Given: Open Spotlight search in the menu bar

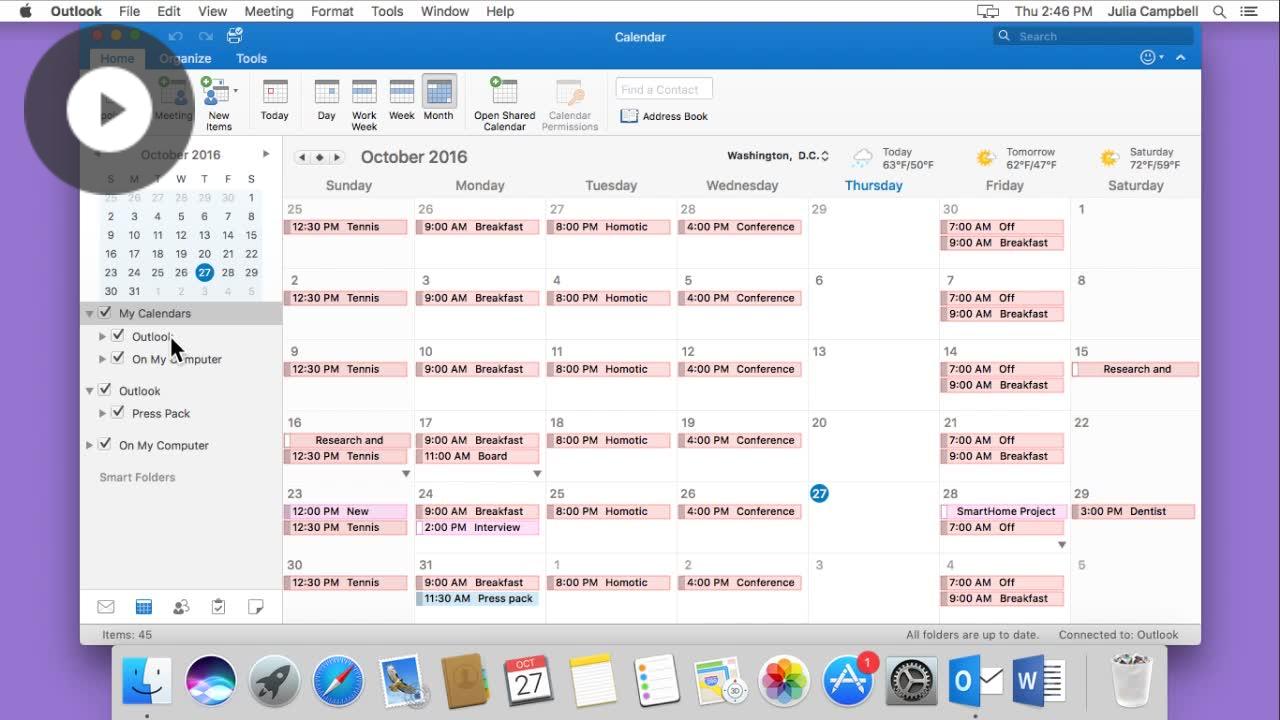Looking at the screenshot, I should coord(1220,11).
